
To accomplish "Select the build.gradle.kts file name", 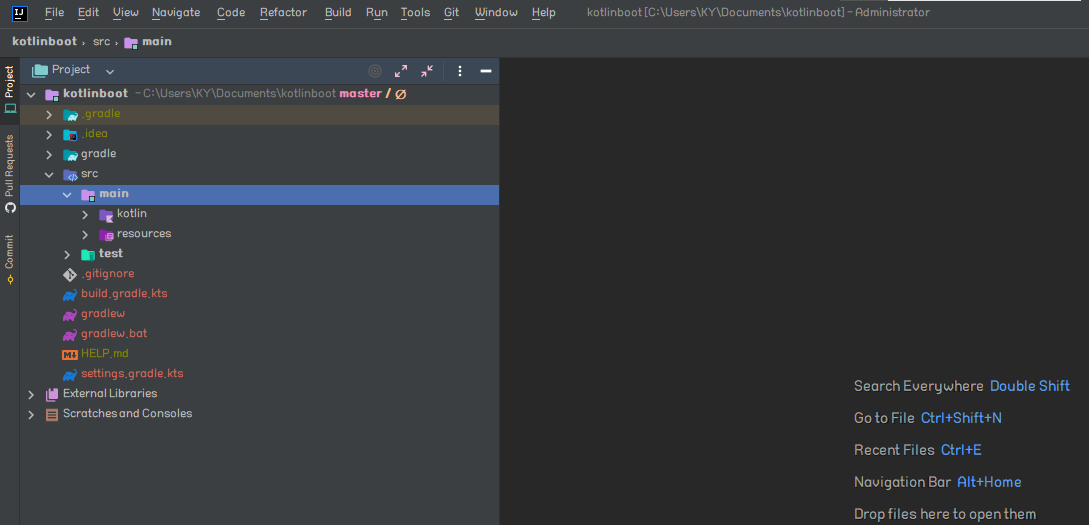I will pos(124,294).
